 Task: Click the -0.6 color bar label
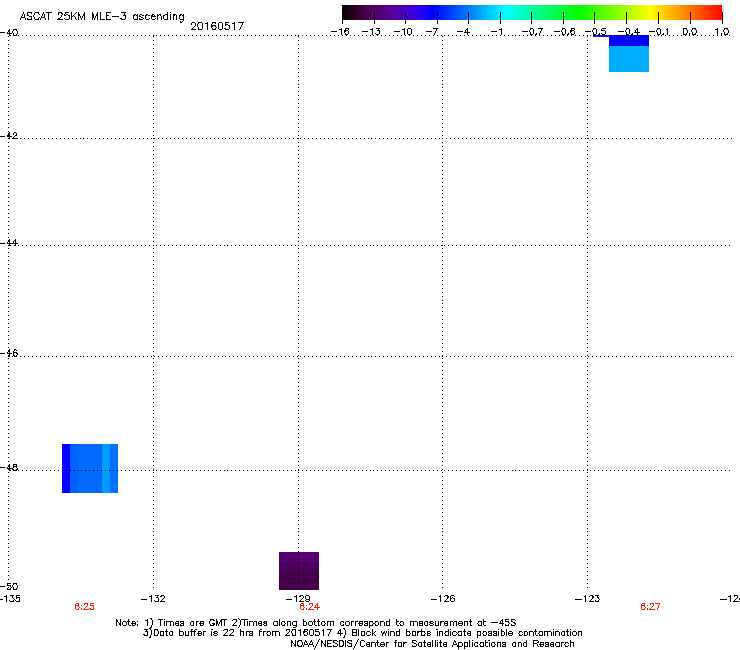564,32
